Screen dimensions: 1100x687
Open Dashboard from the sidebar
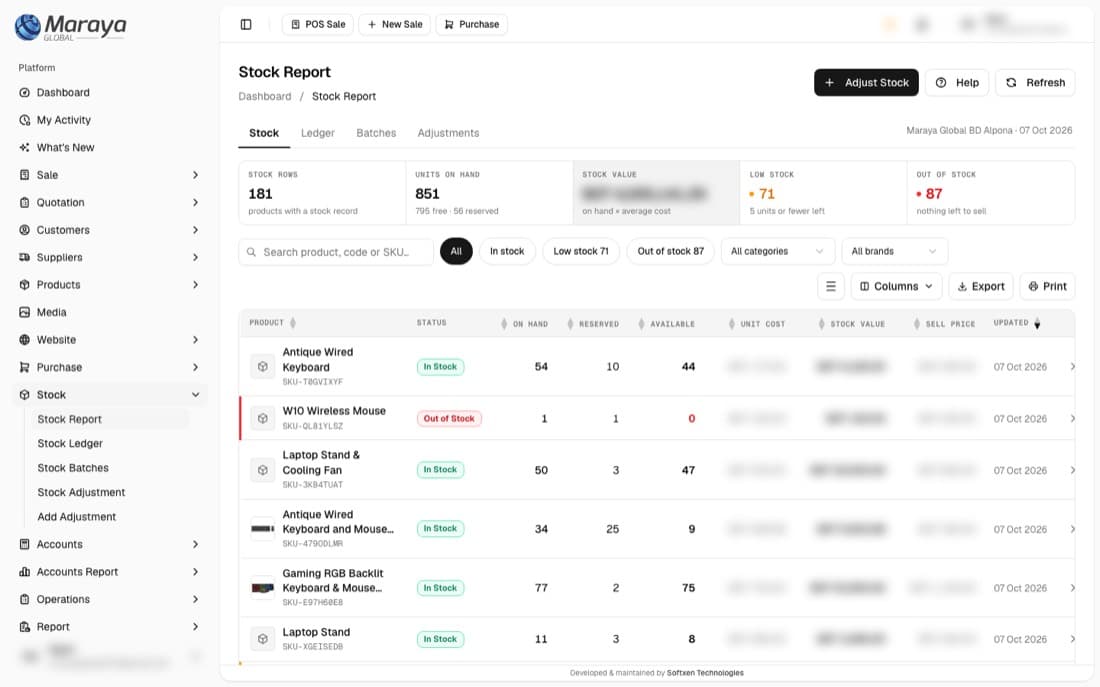click(63, 93)
